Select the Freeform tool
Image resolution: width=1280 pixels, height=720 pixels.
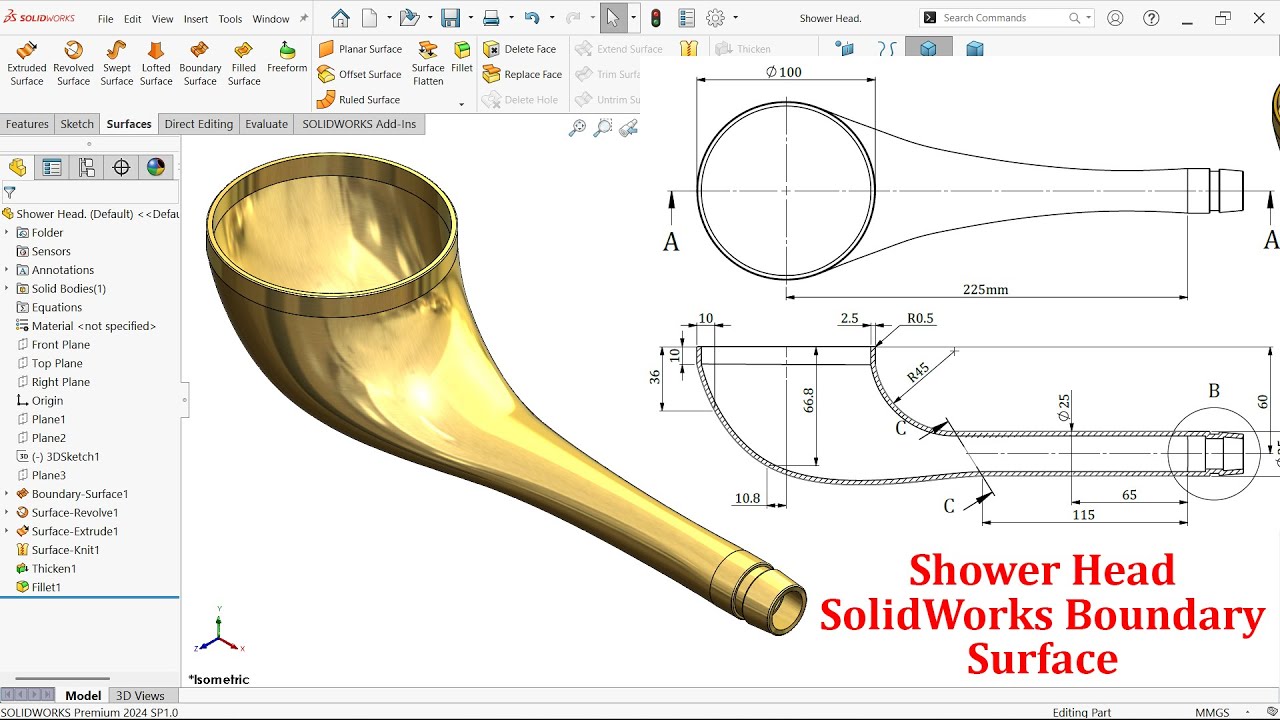point(287,58)
